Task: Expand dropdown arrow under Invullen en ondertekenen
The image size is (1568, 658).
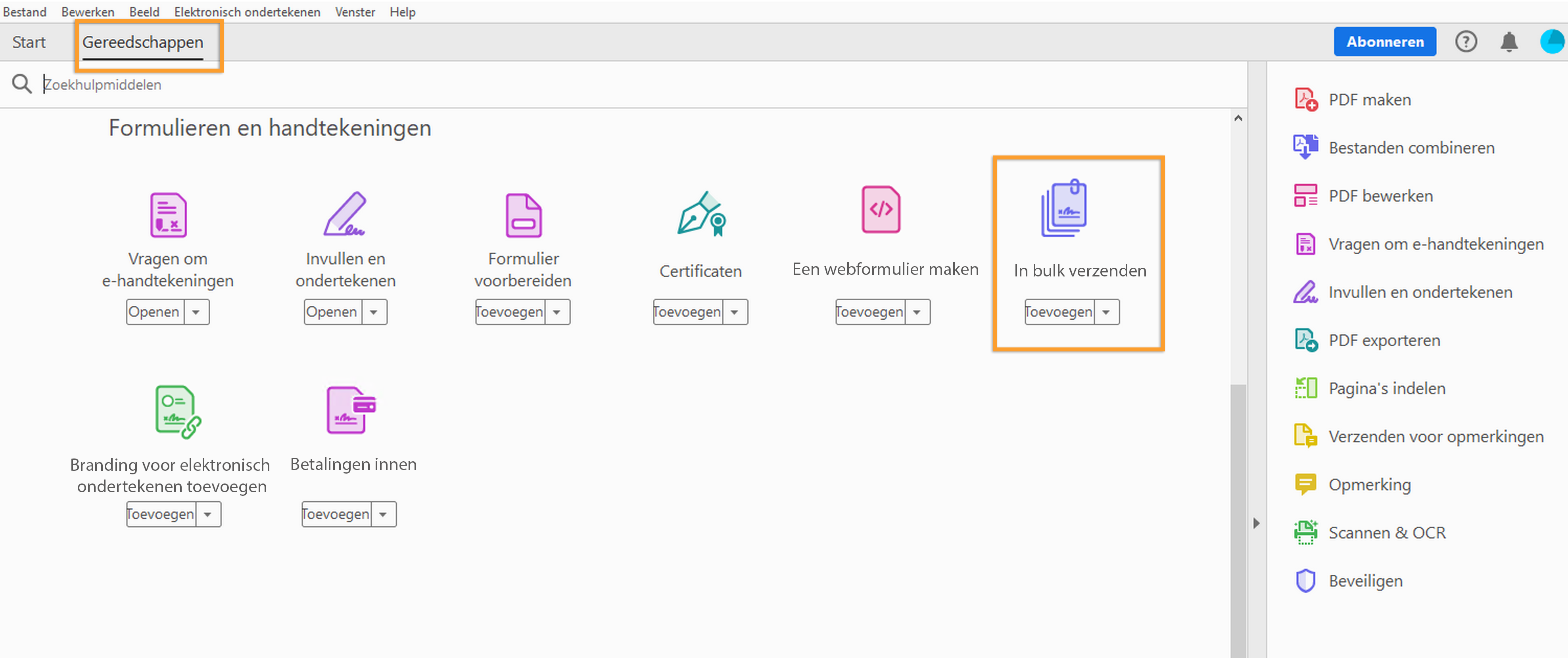Action: [374, 312]
